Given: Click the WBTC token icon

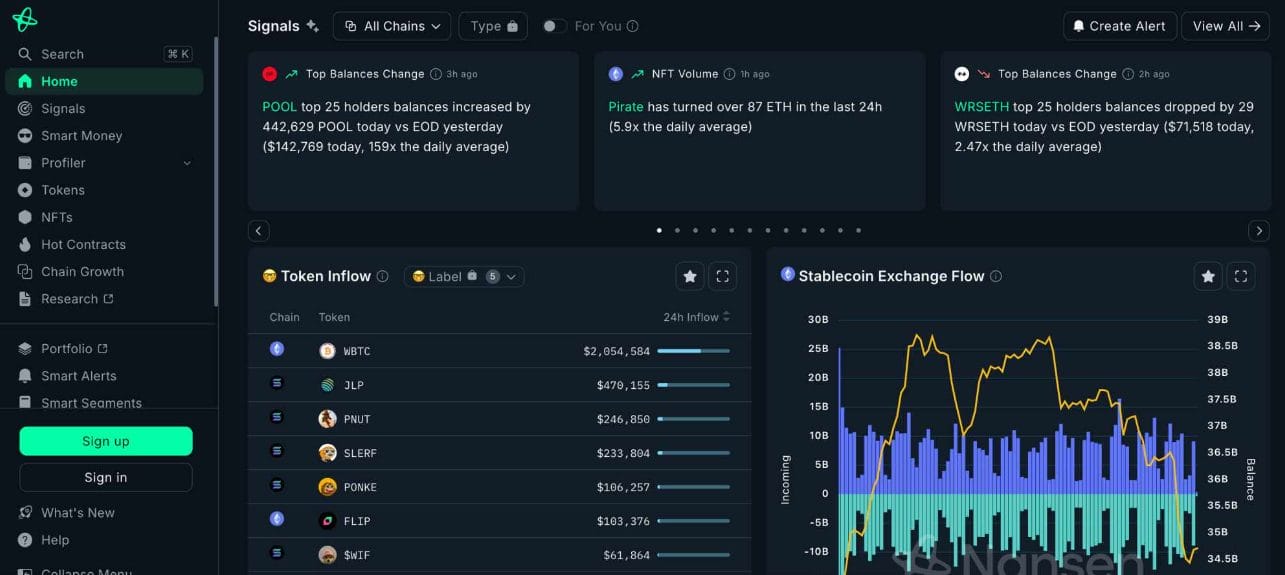Looking at the screenshot, I should (327, 351).
